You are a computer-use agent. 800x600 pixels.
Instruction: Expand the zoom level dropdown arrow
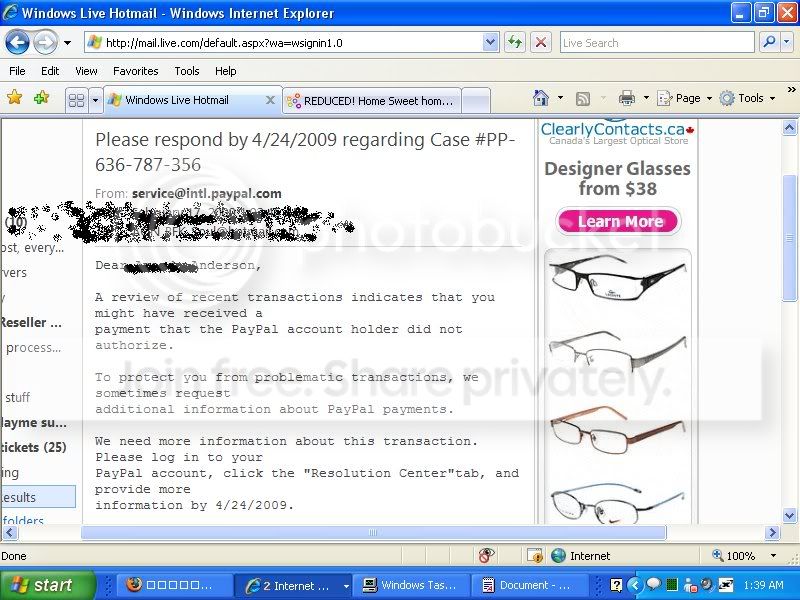(x=773, y=556)
